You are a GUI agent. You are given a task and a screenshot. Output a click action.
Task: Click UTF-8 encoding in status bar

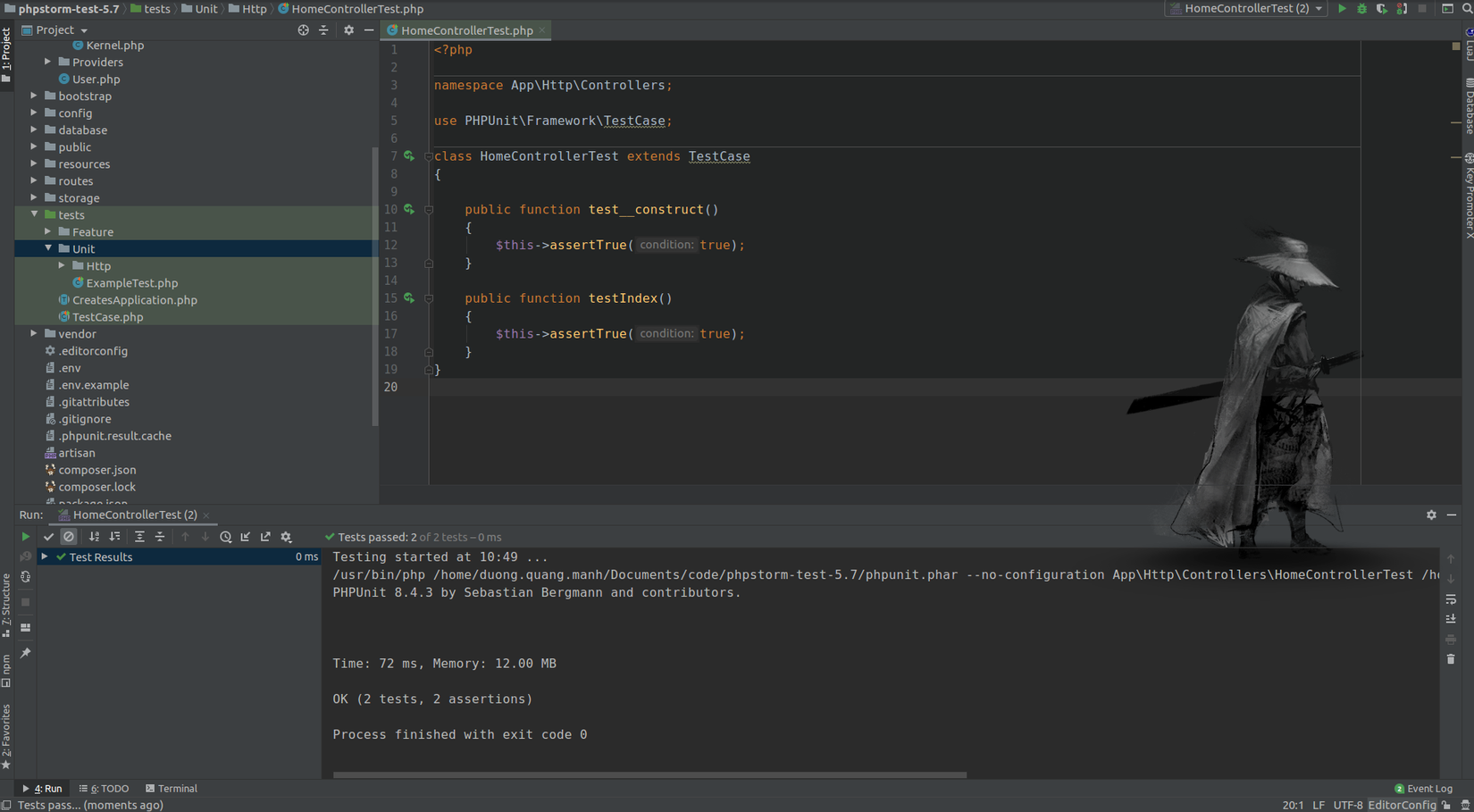pos(1348,805)
